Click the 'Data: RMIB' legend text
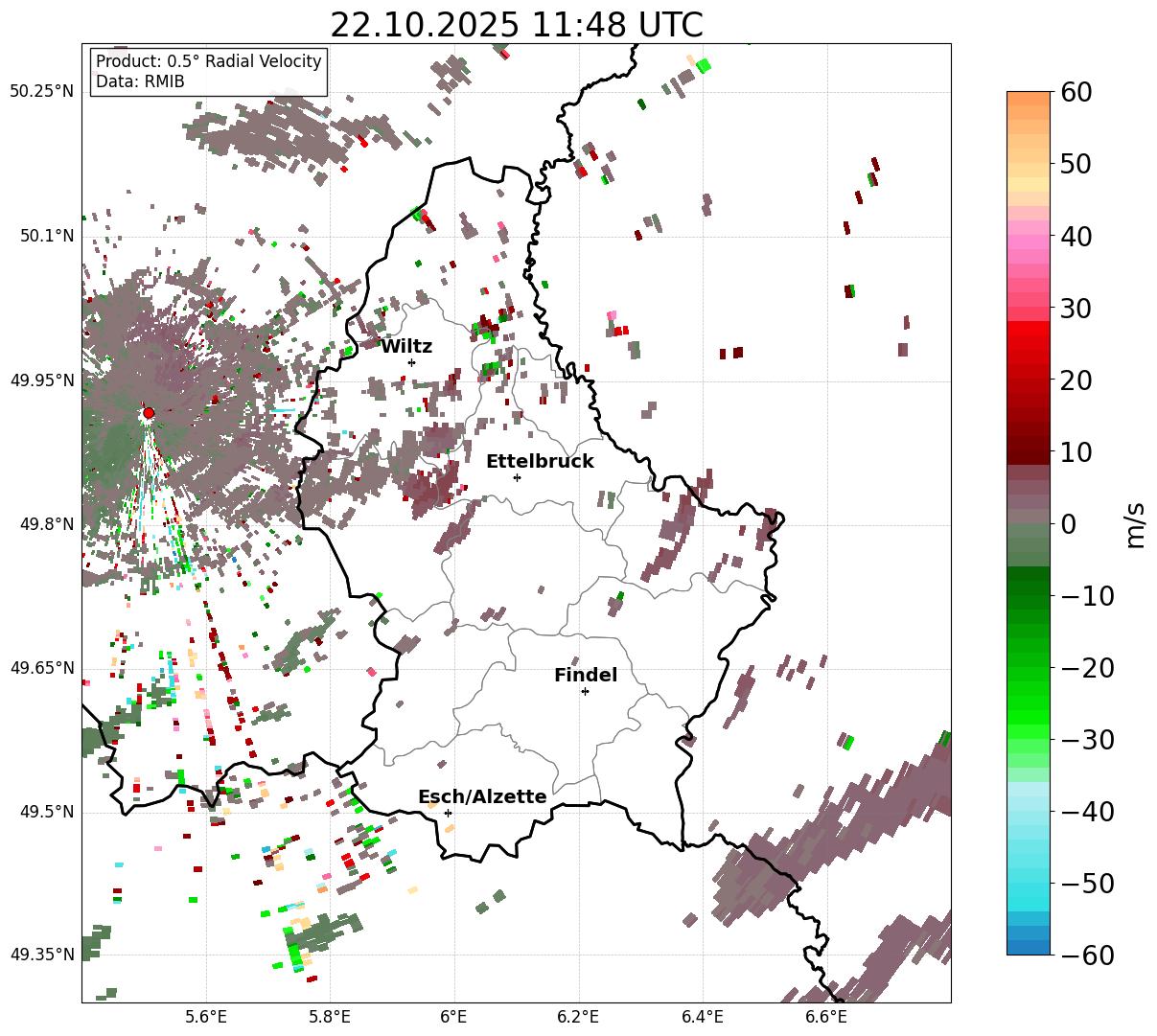 (140, 81)
